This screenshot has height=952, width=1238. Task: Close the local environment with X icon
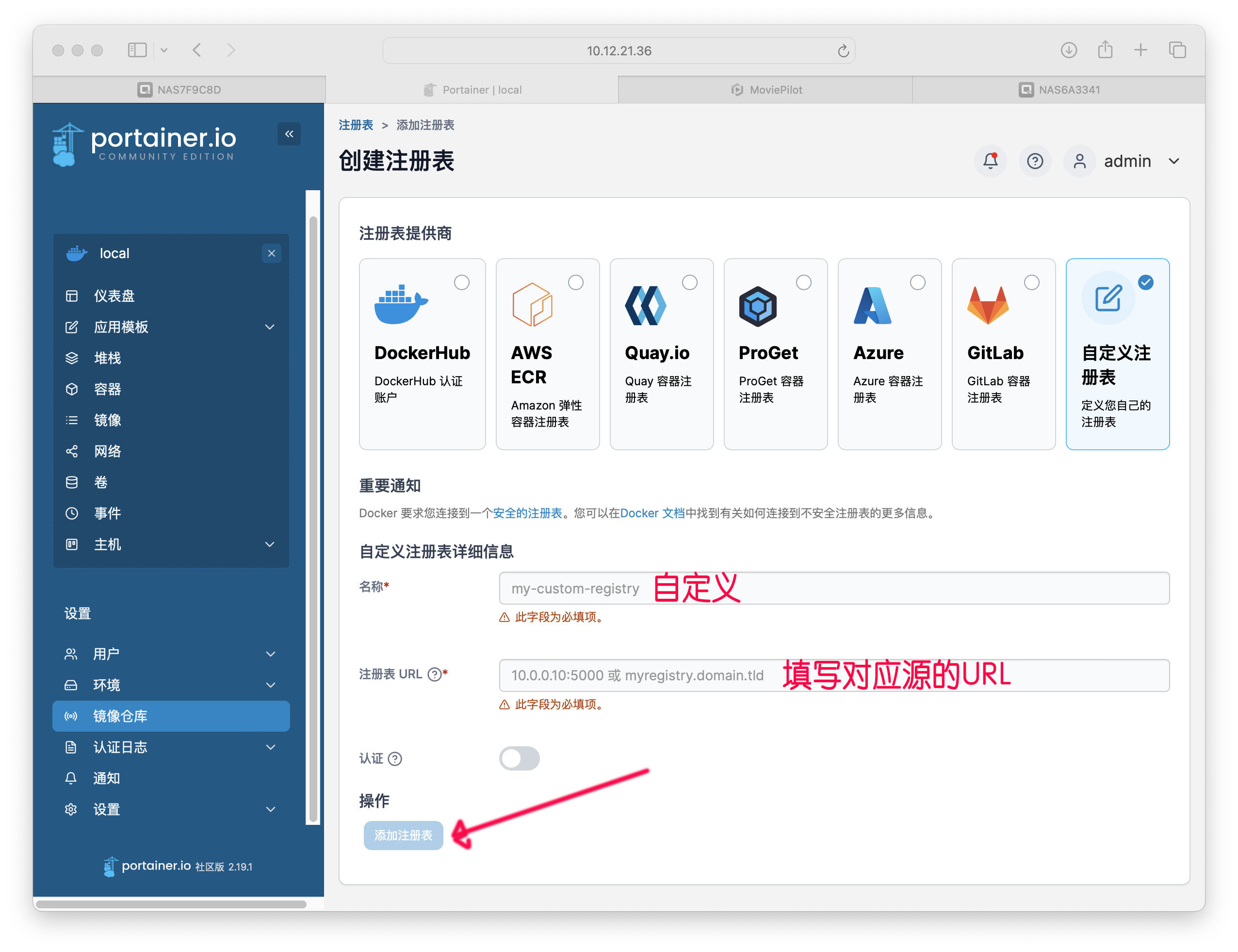271,253
